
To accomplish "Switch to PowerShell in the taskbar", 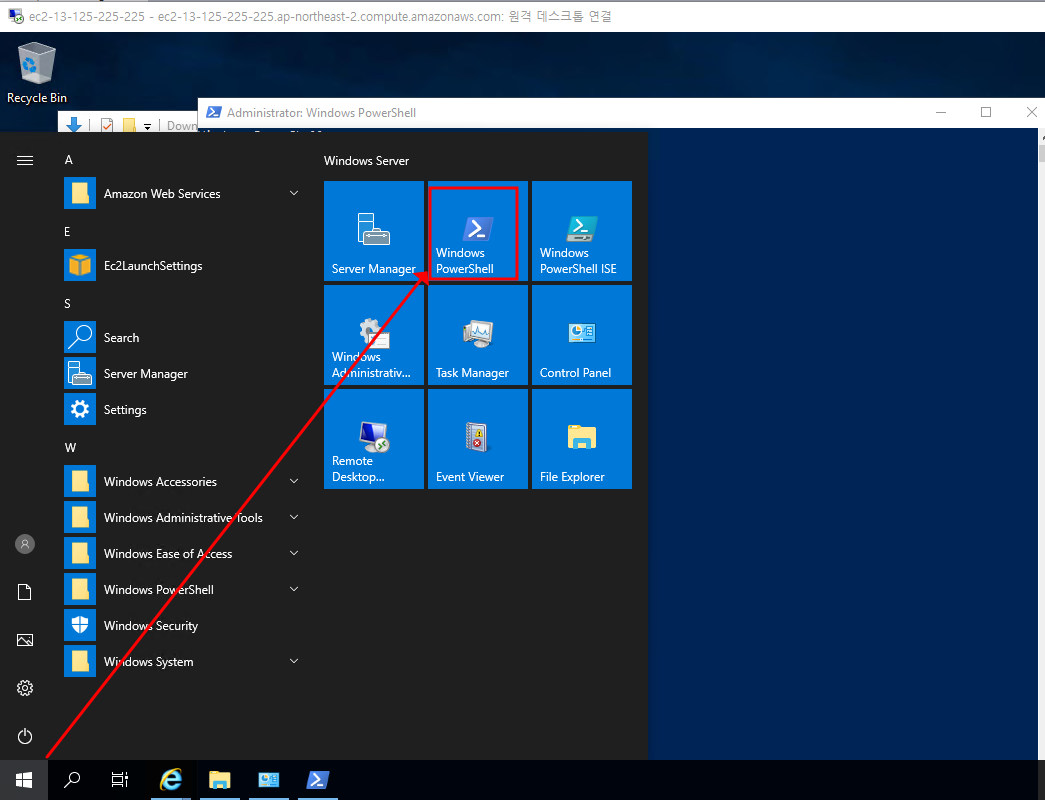I will click(318, 780).
